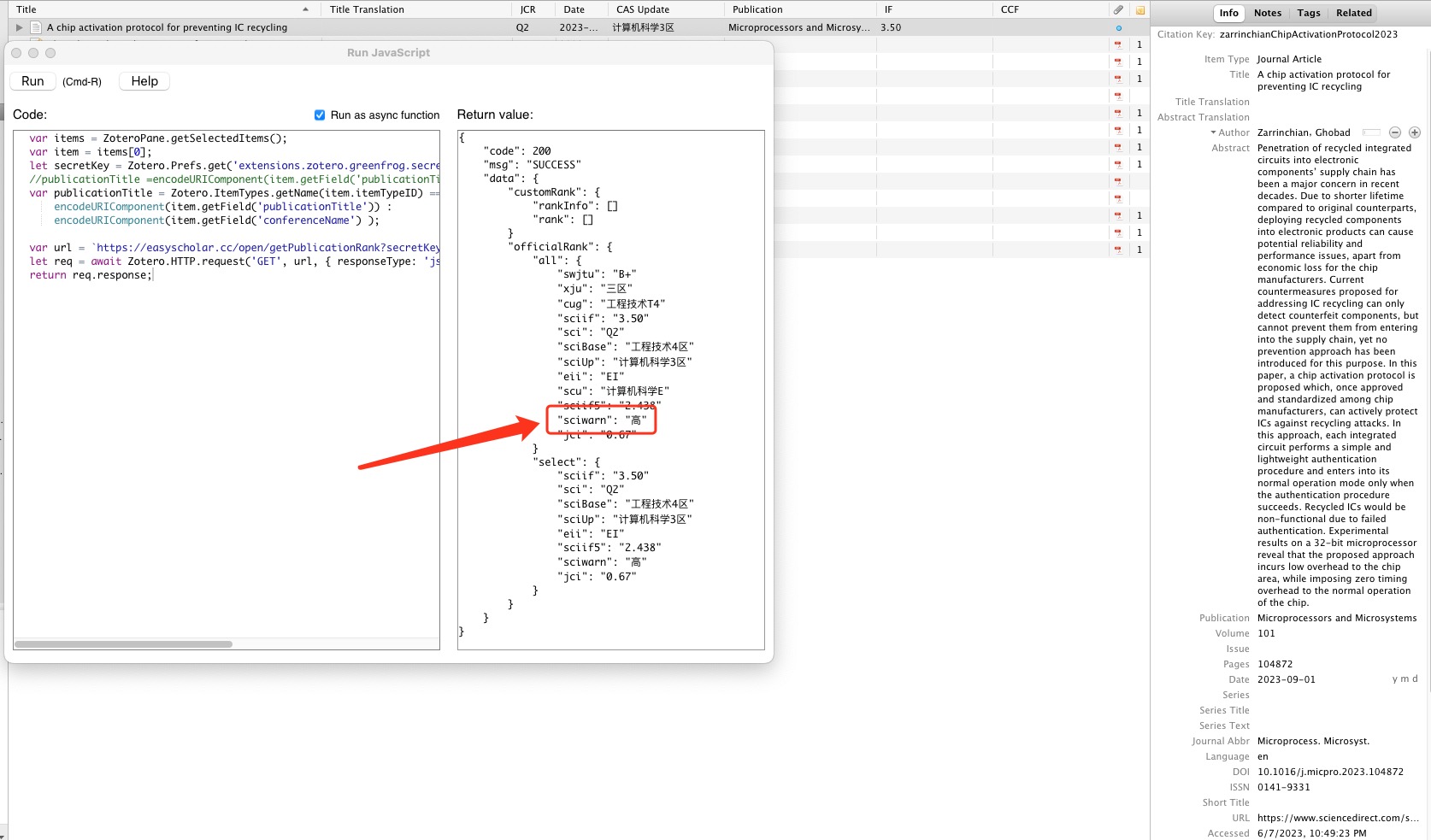The height and width of the screenshot is (840, 1431).
Task: Click the Help button icon in Run JavaScript window
Action: click(144, 80)
